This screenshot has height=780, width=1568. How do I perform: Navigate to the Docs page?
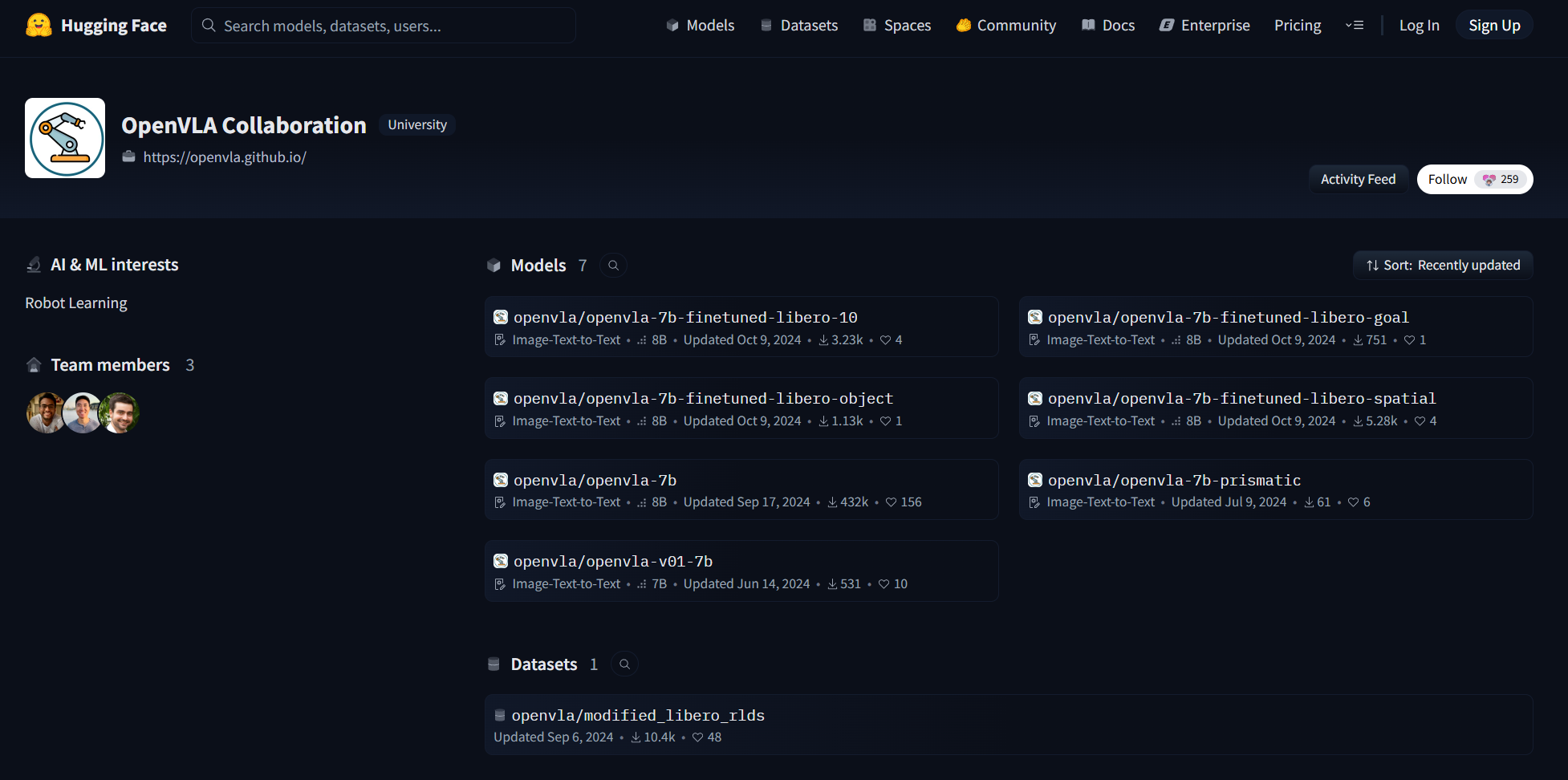tap(1108, 26)
